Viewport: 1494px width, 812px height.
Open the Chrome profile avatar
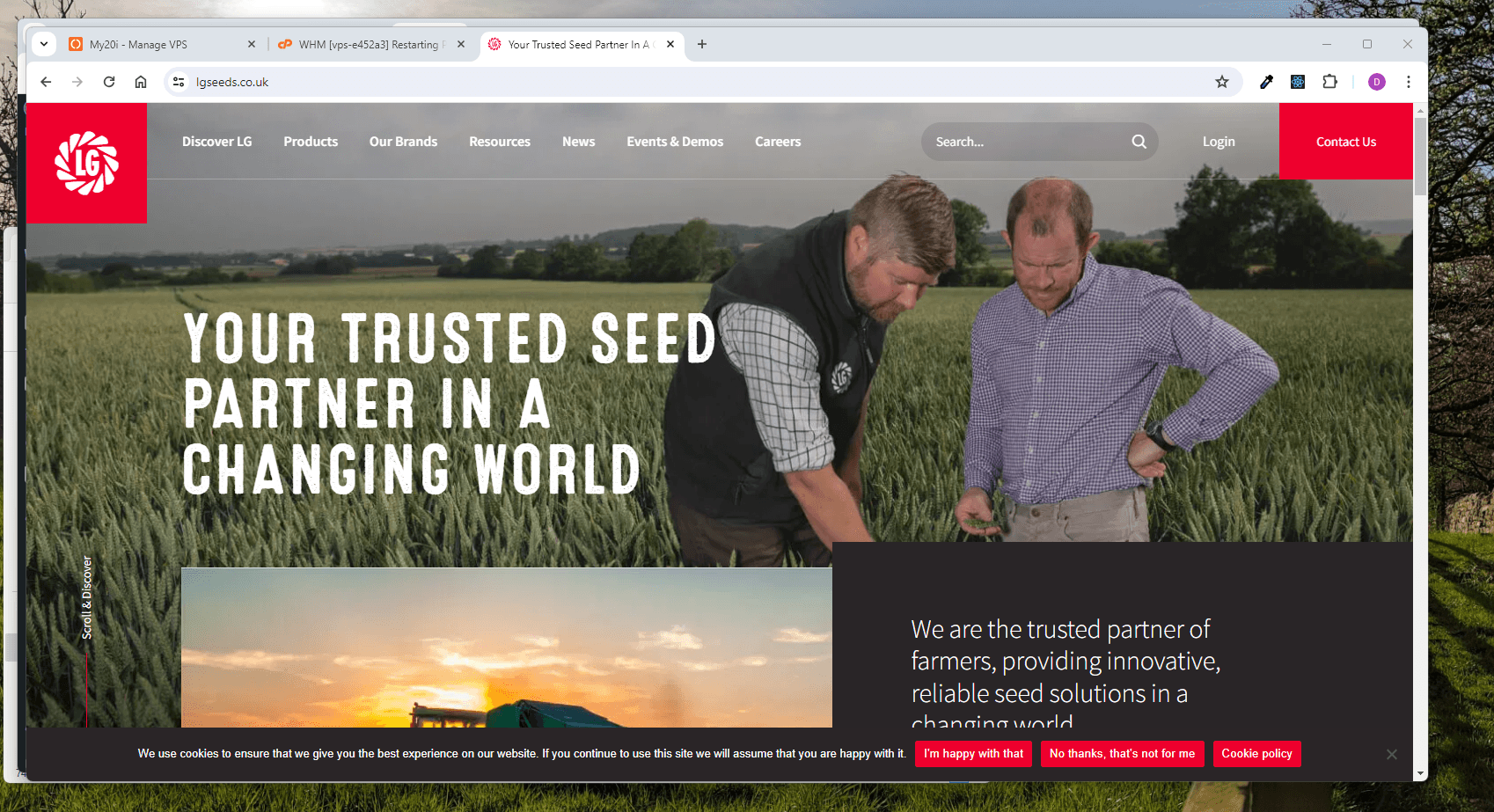tap(1377, 81)
